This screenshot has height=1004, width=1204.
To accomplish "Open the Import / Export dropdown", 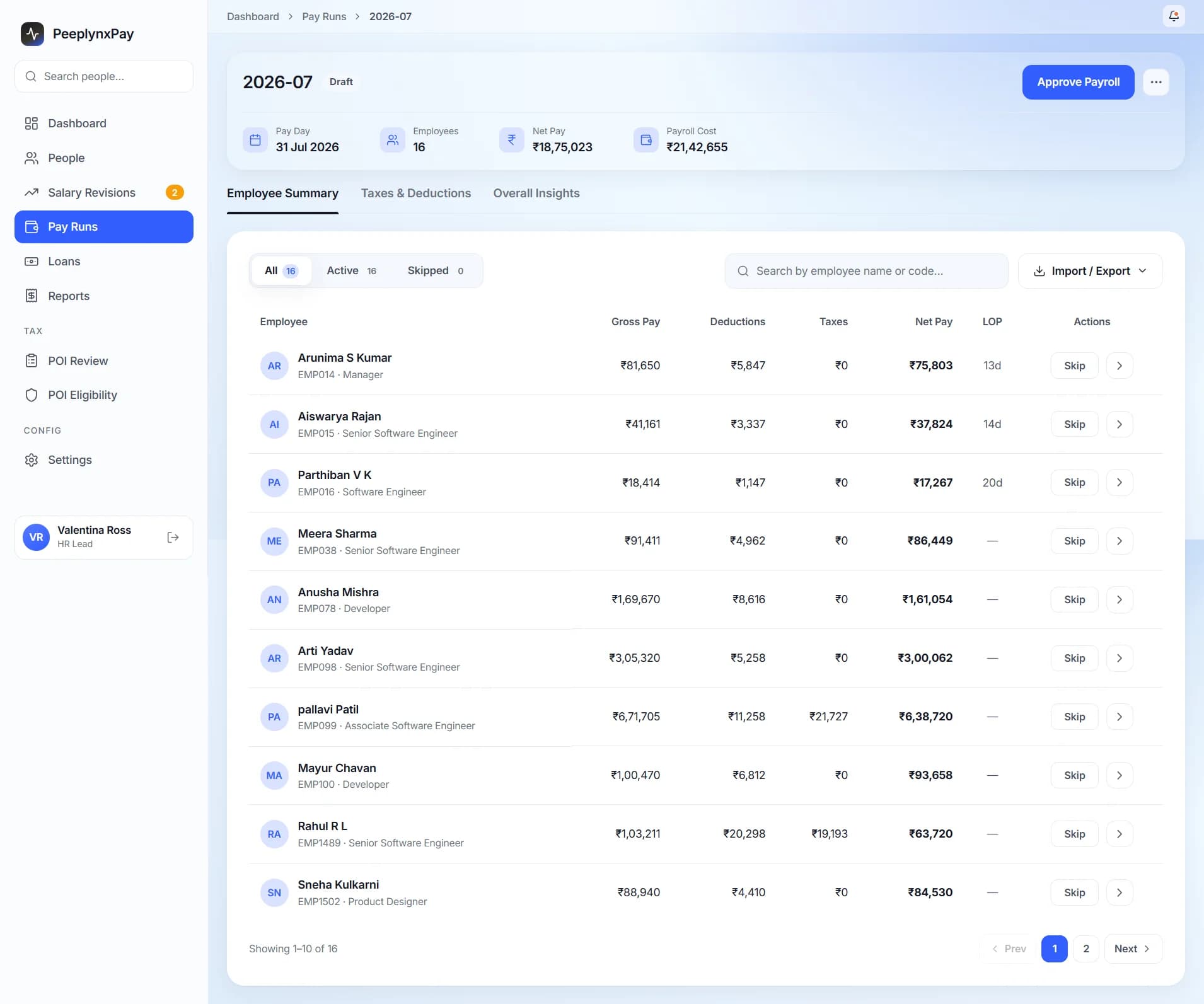I will [x=1091, y=271].
